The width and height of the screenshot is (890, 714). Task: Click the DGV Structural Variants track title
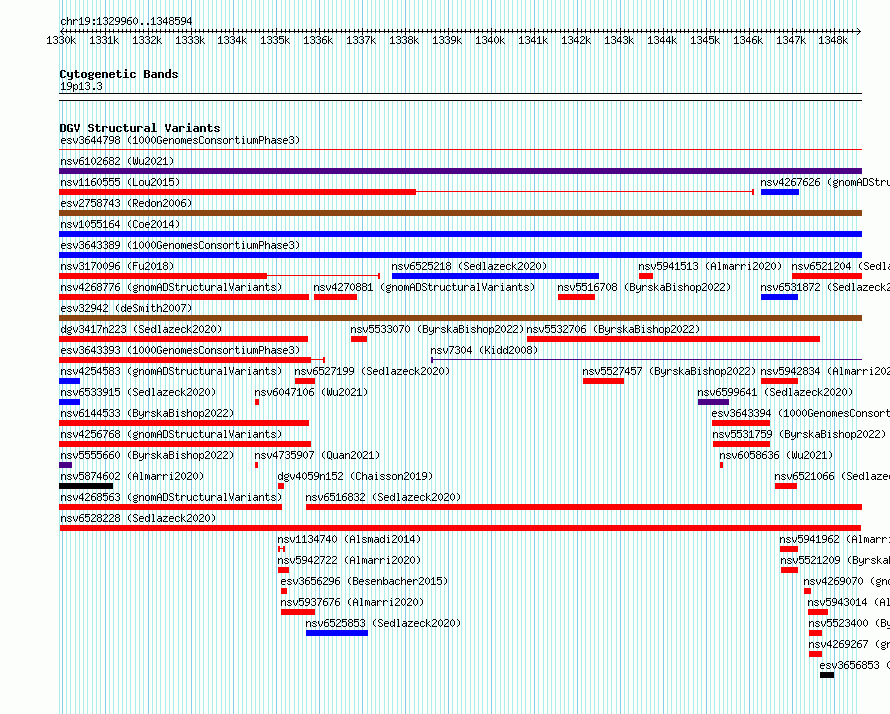[x=140, y=128]
